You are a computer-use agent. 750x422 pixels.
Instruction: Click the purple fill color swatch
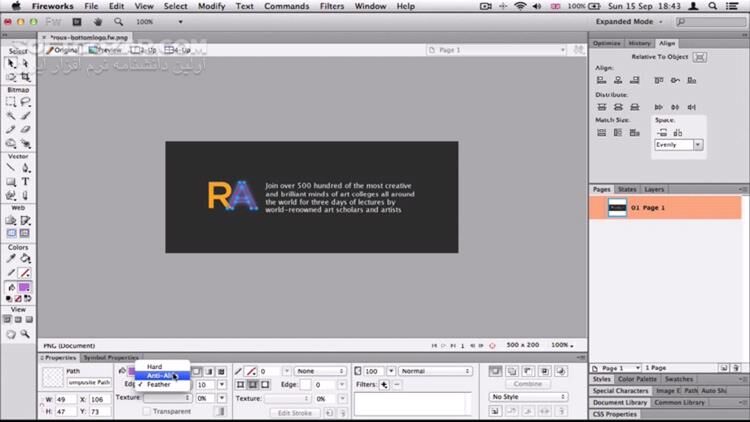click(24, 288)
